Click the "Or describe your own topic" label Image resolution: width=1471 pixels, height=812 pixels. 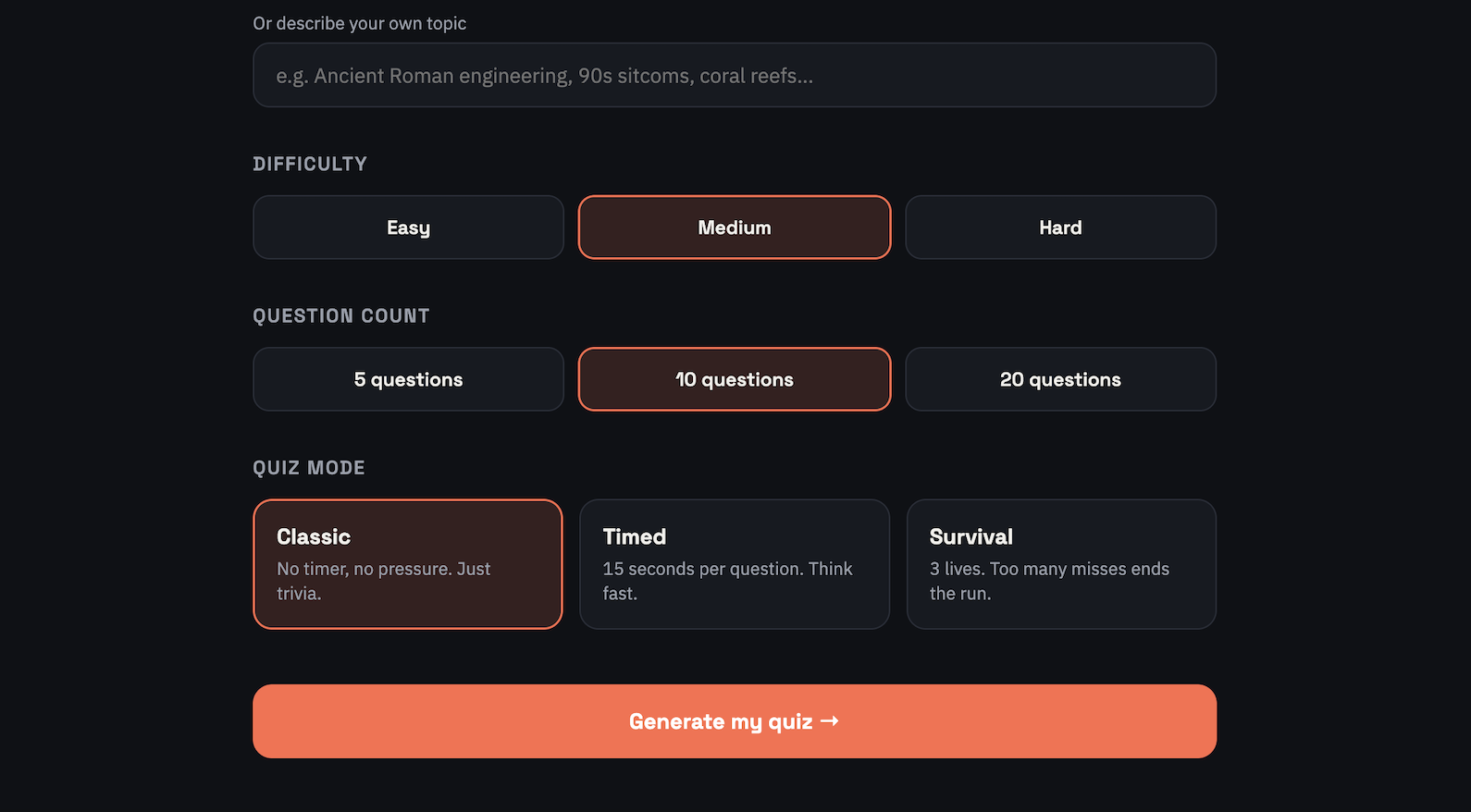click(360, 23)
